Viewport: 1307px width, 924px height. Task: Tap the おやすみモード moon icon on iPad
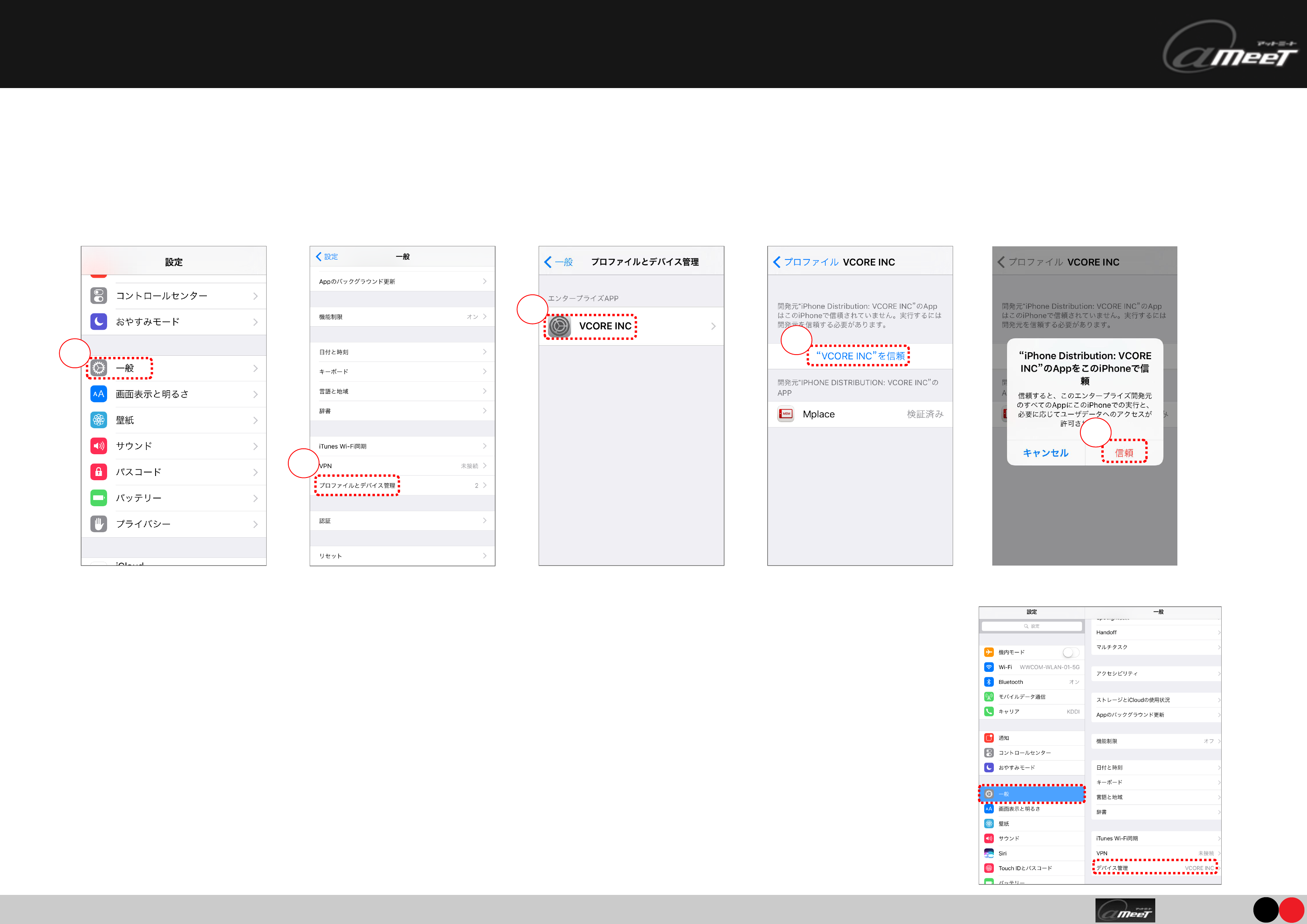[989, 768]
